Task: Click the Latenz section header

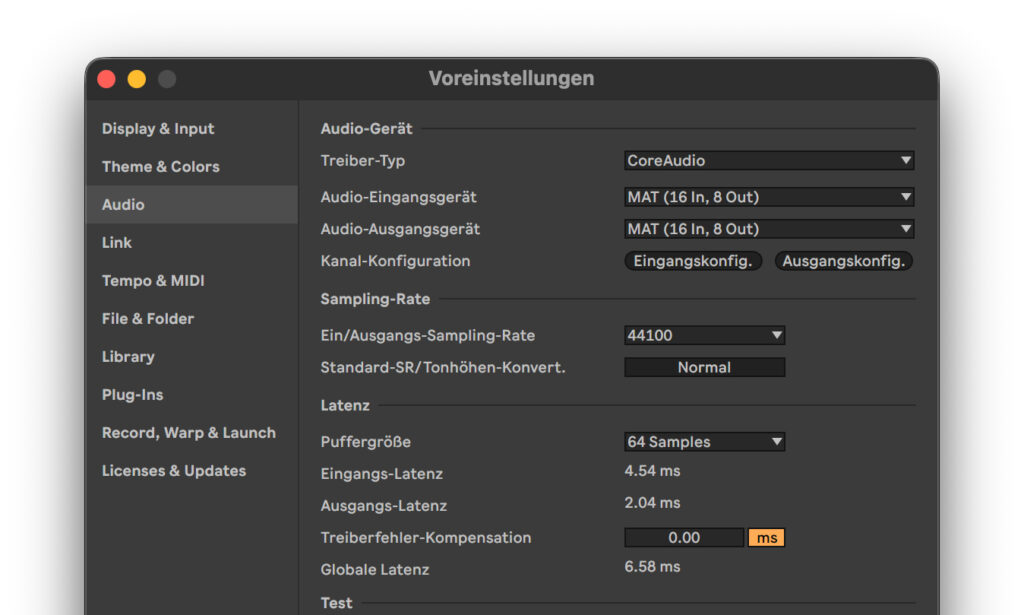Action: coord(345,405)
